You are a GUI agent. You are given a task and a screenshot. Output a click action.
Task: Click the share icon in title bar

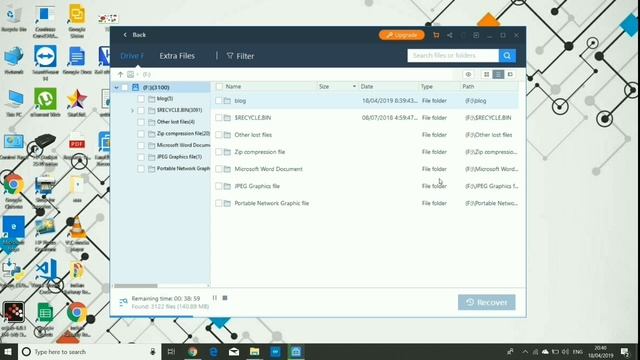(449, 36)
